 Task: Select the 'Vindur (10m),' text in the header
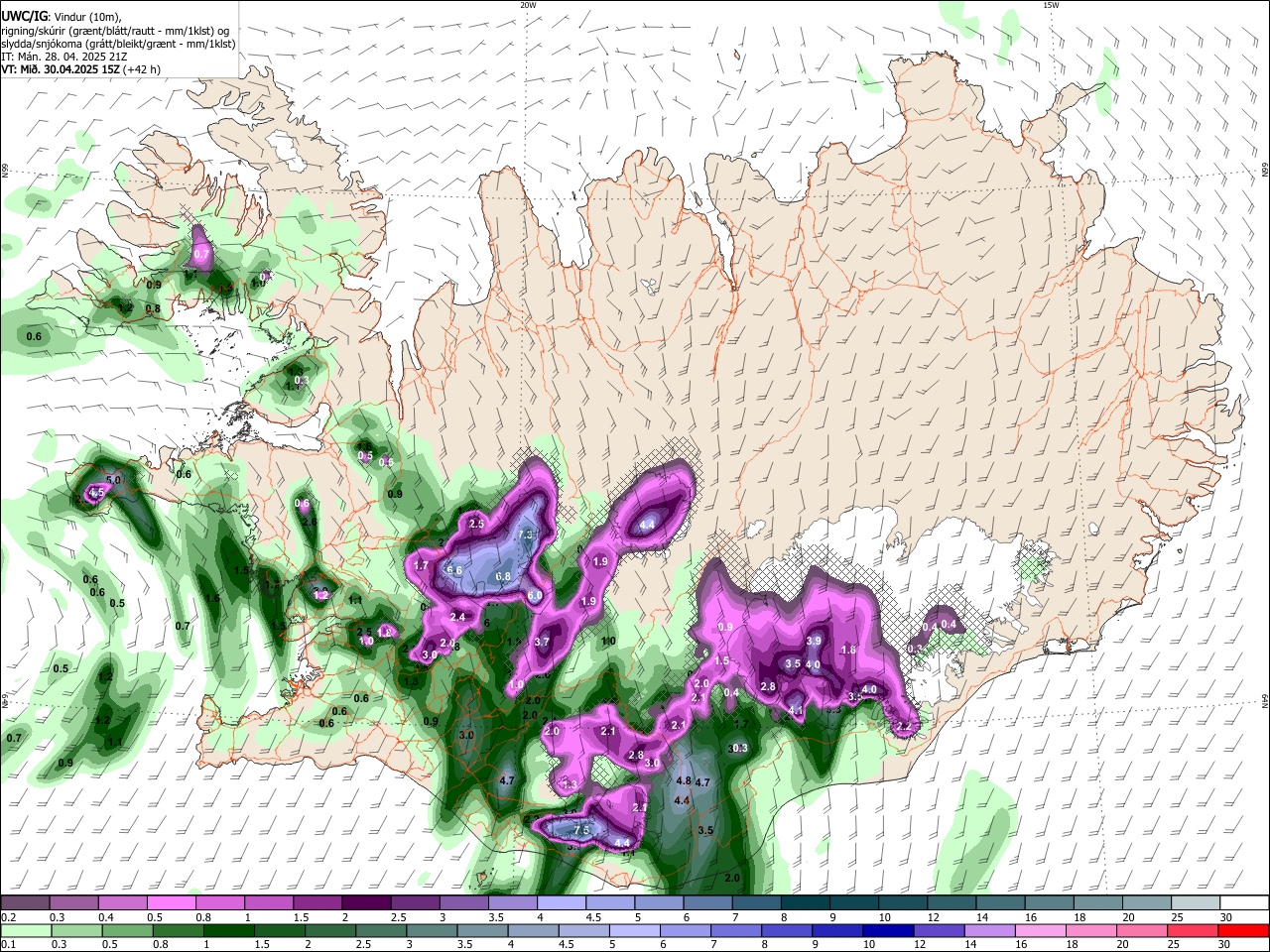click(86, 17)
